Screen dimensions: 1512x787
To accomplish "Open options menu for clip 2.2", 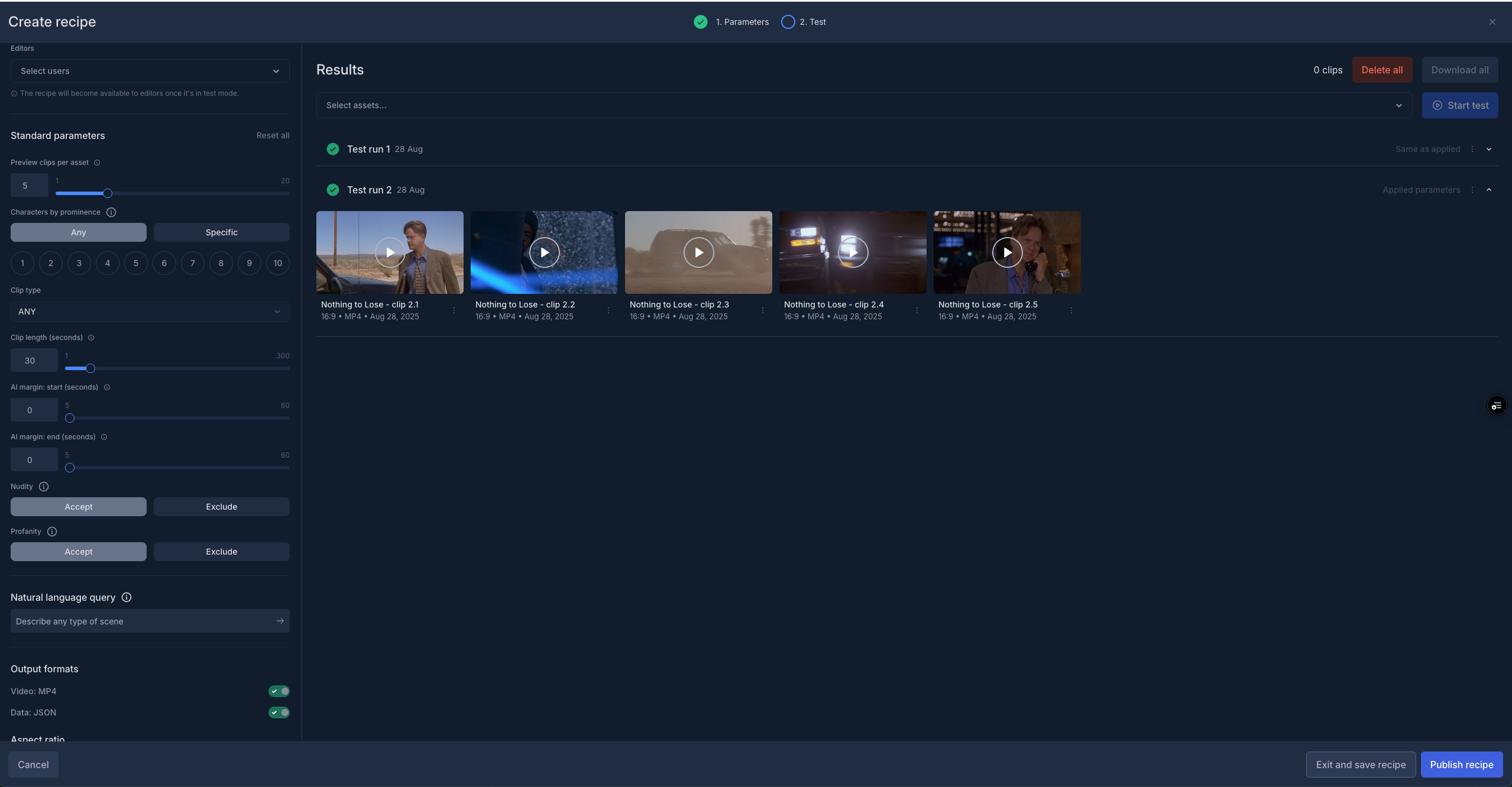I will (608, 310).
